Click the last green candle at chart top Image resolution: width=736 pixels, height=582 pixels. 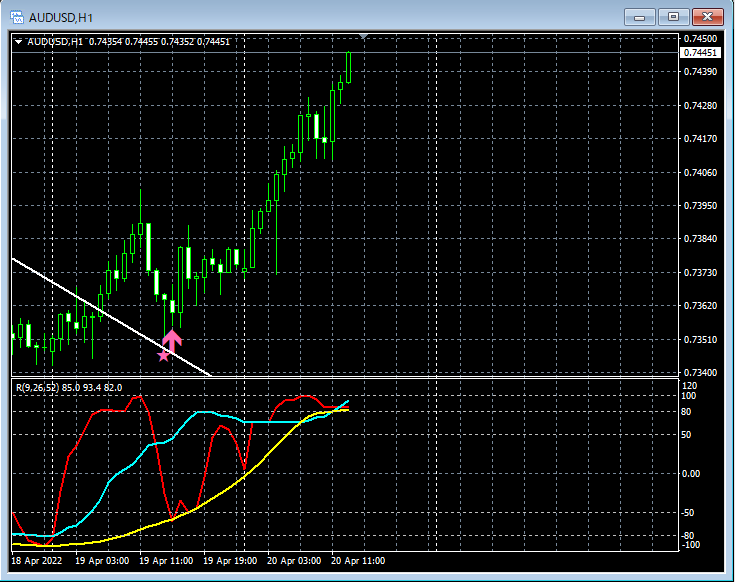pyautogui.click(x=349, y=68)
